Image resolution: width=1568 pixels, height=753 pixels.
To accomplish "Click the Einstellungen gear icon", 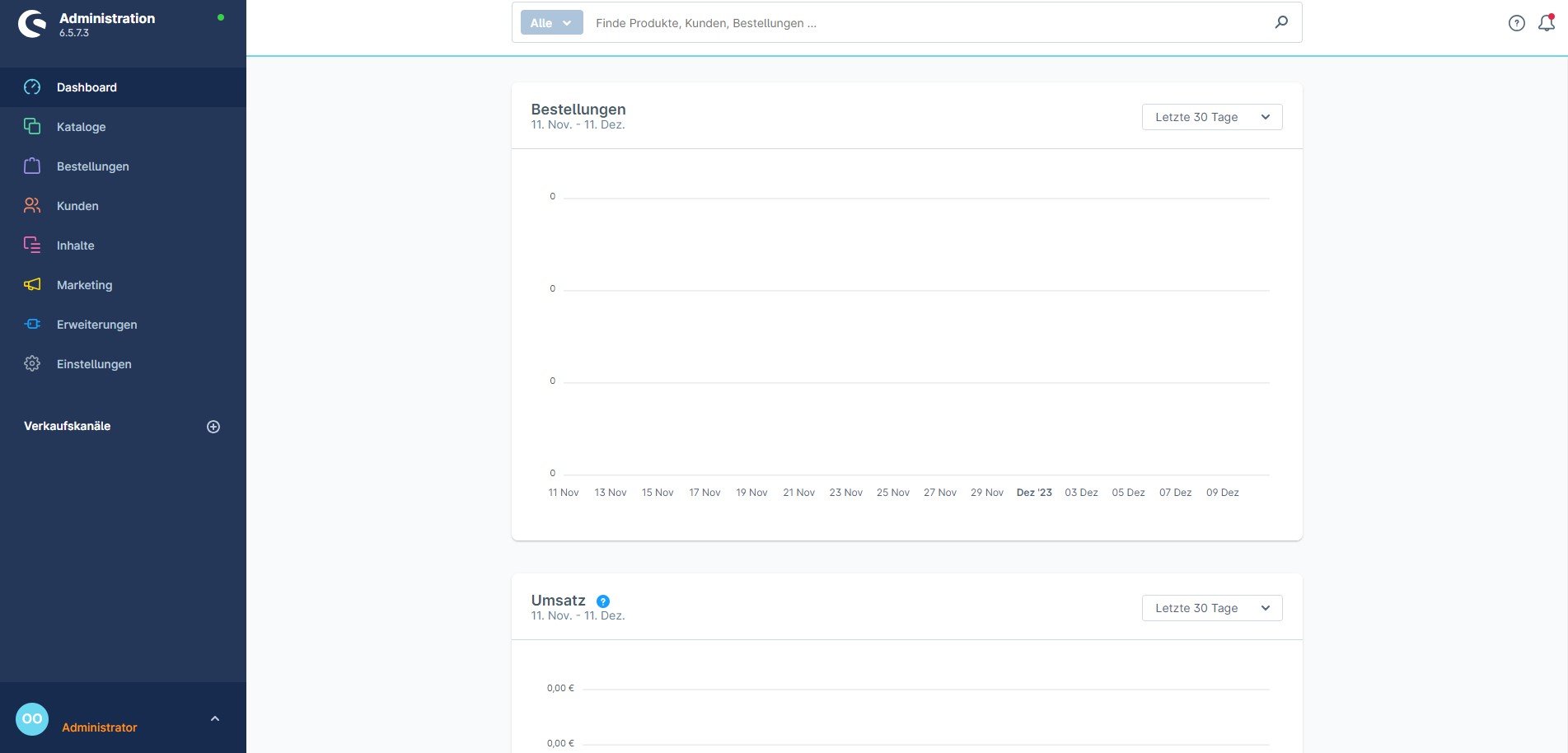I will (x=32, y=364).
